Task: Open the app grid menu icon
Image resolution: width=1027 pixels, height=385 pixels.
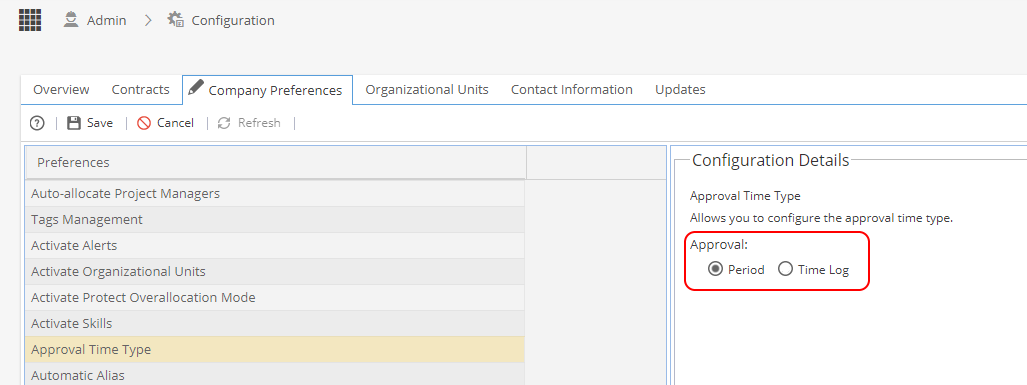Action: coord(29,20)
